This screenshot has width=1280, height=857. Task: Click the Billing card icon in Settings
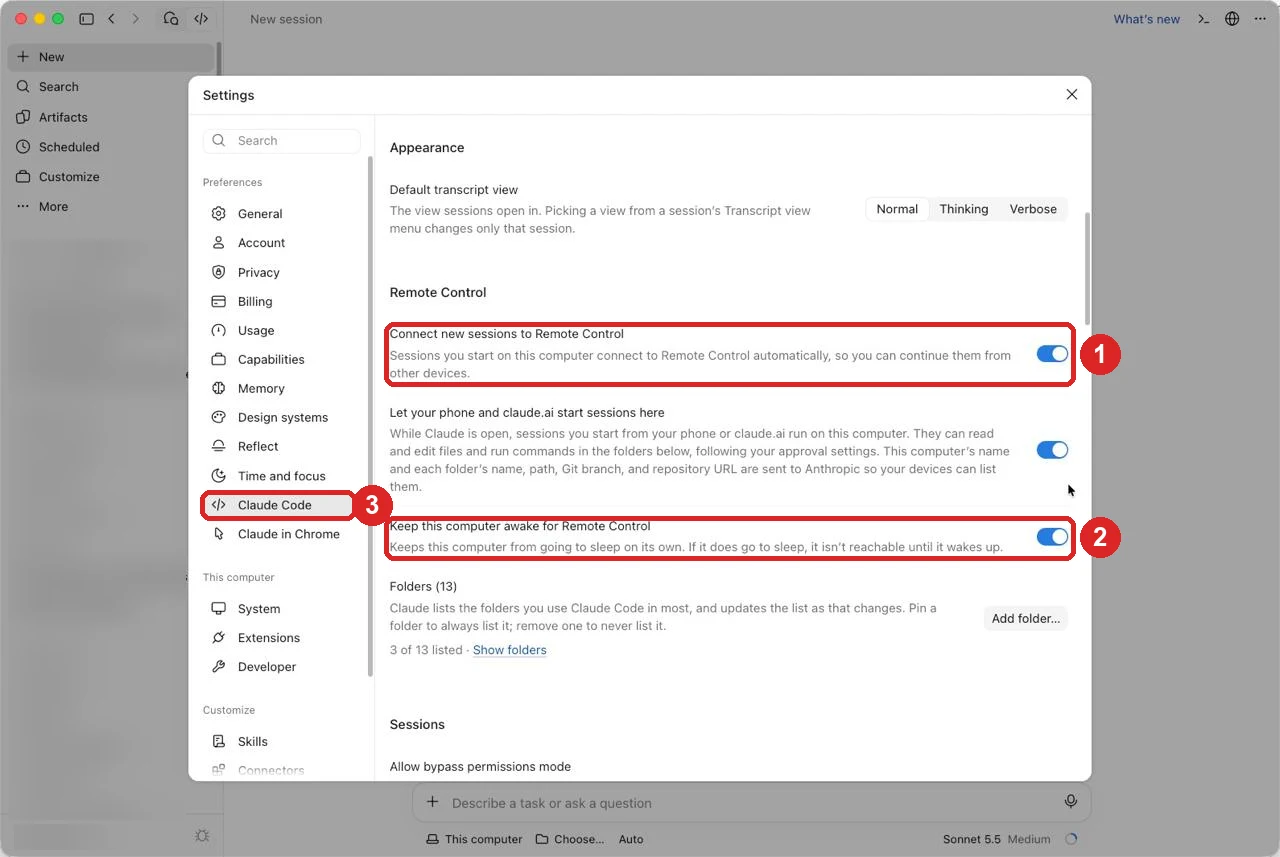(219, 301)
